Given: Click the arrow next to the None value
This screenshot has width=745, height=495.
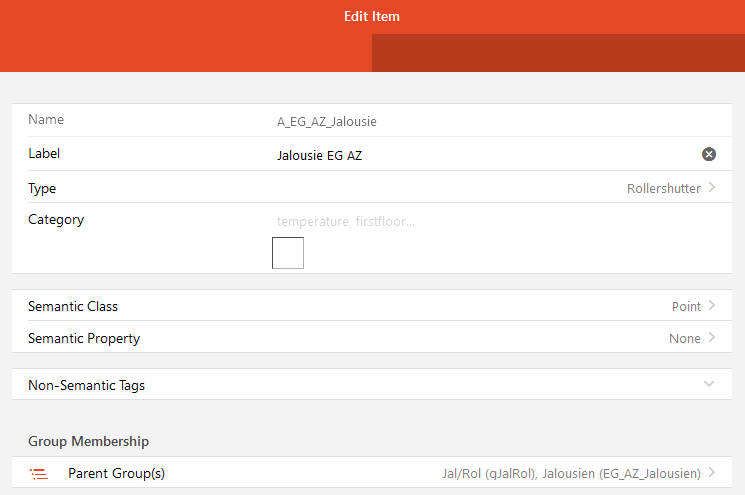Looking at the screenshot, I should pos(711,338).
